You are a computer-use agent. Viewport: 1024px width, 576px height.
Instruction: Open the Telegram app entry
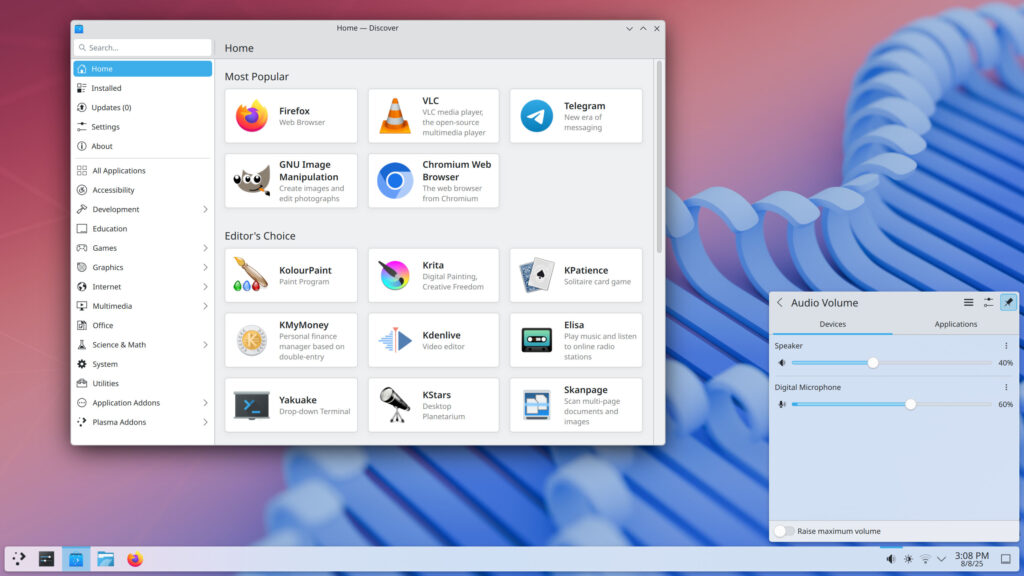[x=576, y=116]
